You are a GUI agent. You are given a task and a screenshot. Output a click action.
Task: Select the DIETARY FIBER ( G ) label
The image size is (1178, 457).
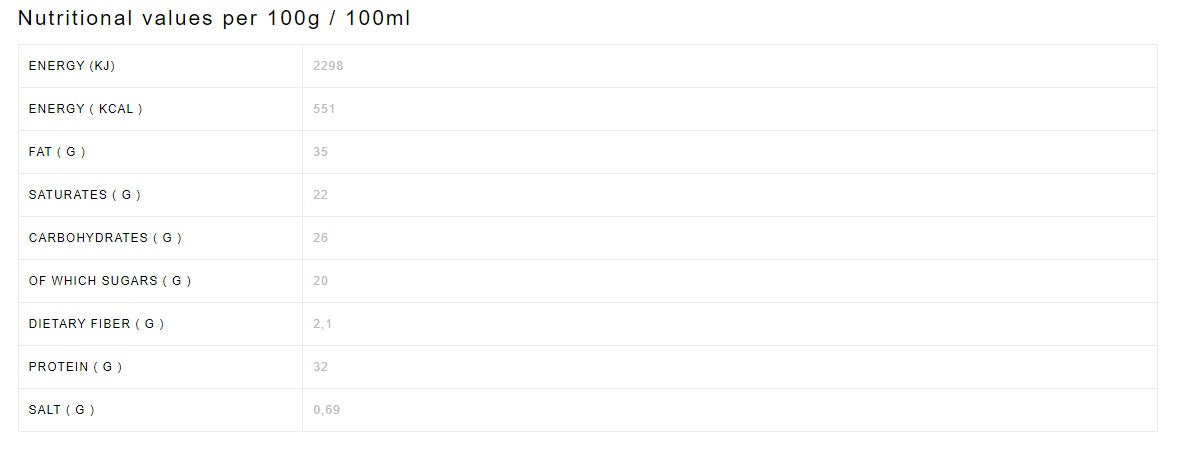[x=96, y=324]
